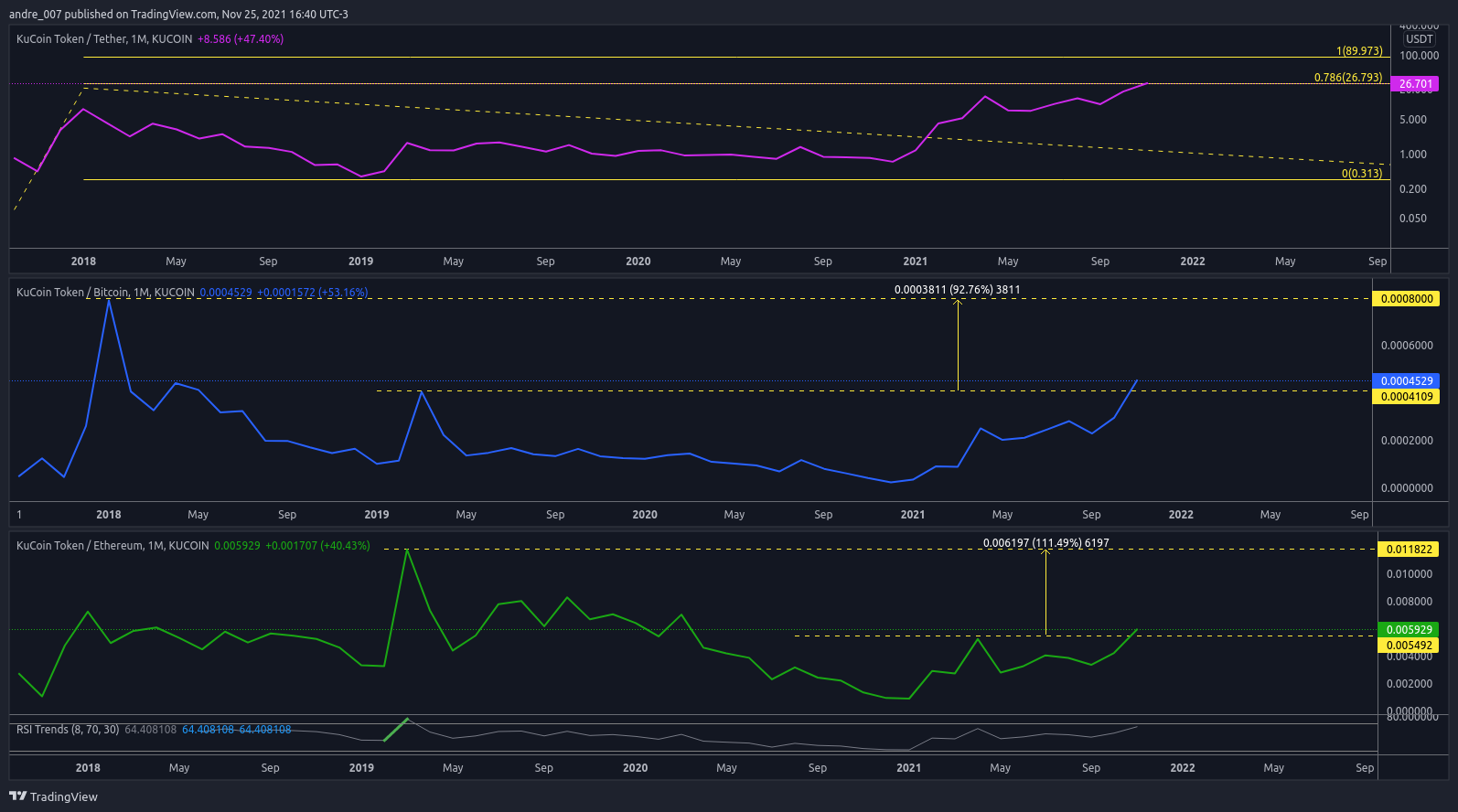Click the 0.0000000 value on the Bitcoin price axis

(1407, 488)
